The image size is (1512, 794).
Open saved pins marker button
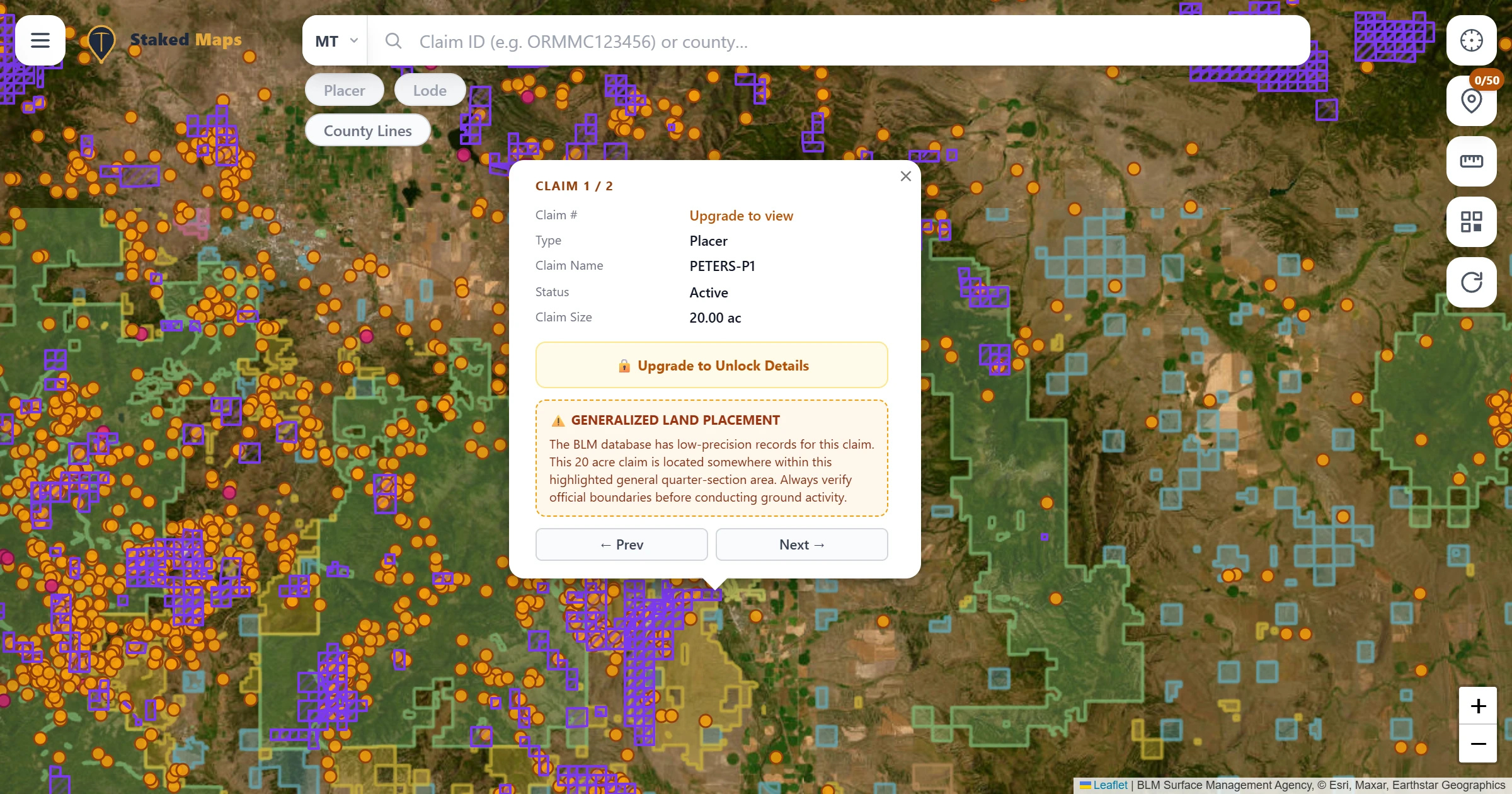pyautogui.click(x=1472, y=101)
